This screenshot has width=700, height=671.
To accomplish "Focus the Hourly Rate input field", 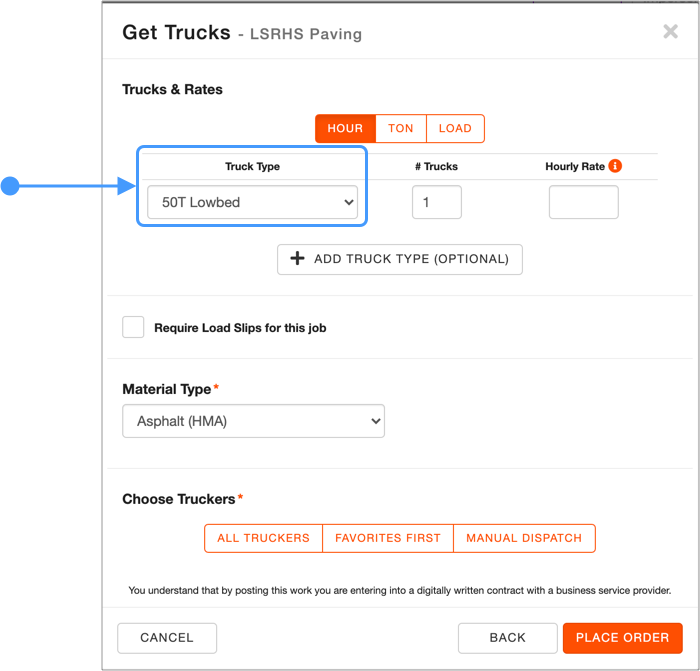I will 583,202.
